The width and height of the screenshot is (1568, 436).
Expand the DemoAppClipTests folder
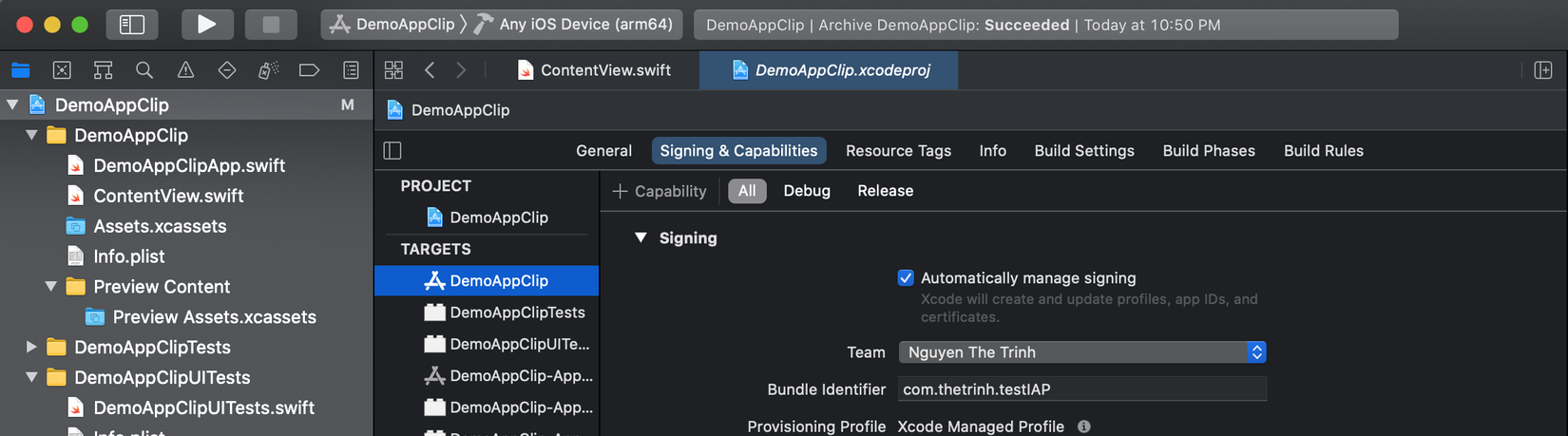(31, 348)
